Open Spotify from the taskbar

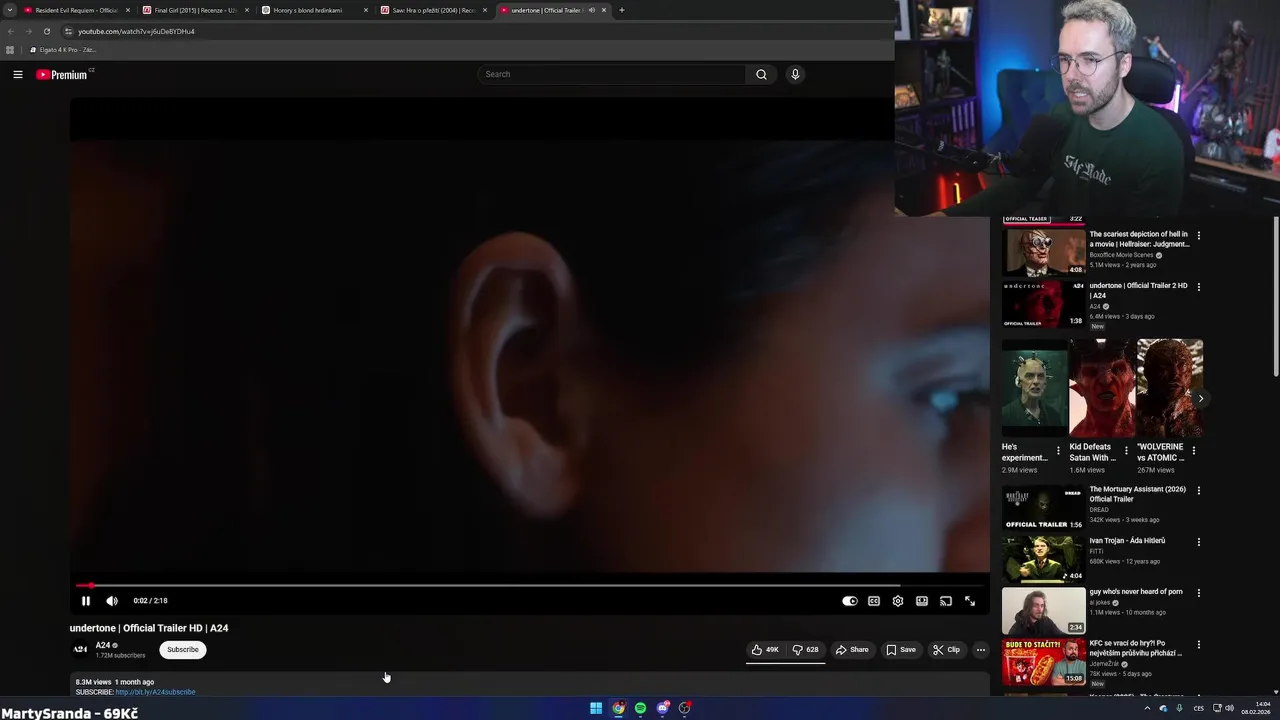(x=640, y=708)
